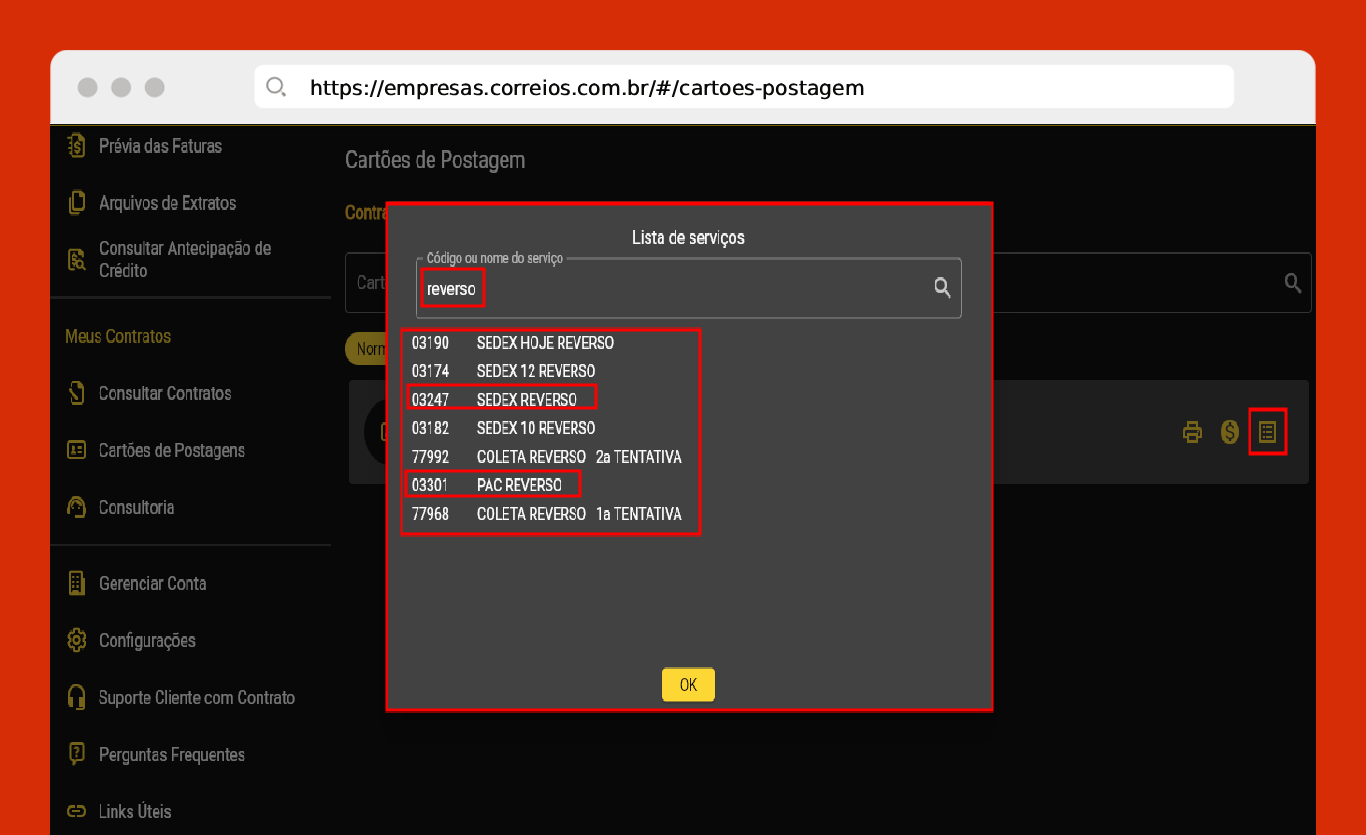Click the dollar coin icon on card row

(1230, 432)
